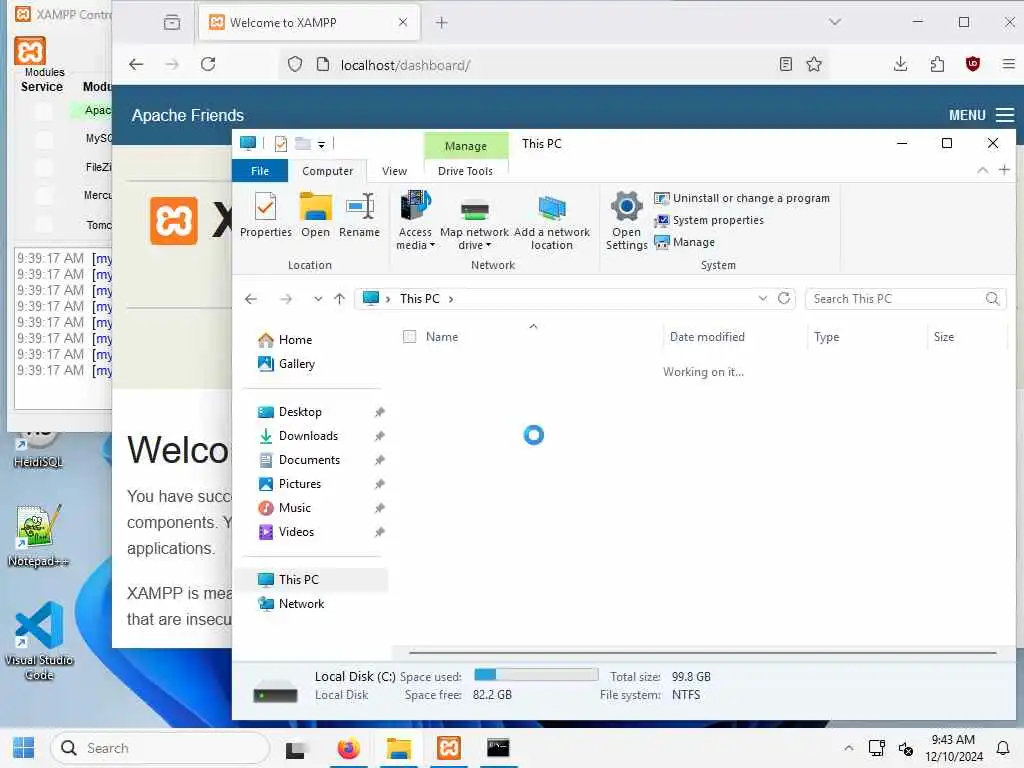Click the chevron after This PC in the breadcrumb

451,298
